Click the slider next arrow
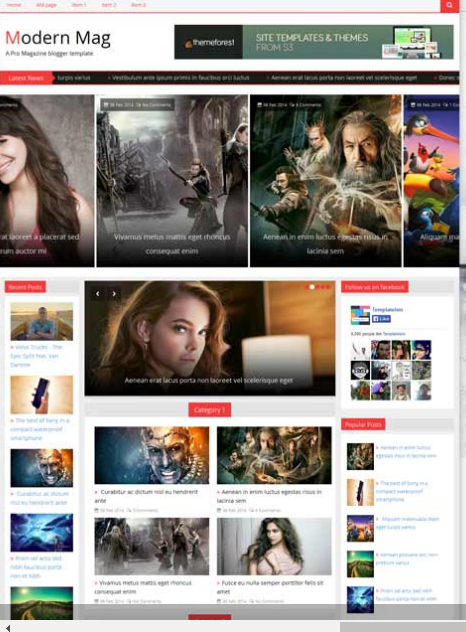This screenshot has height=632, width=466. coord(114,294)
